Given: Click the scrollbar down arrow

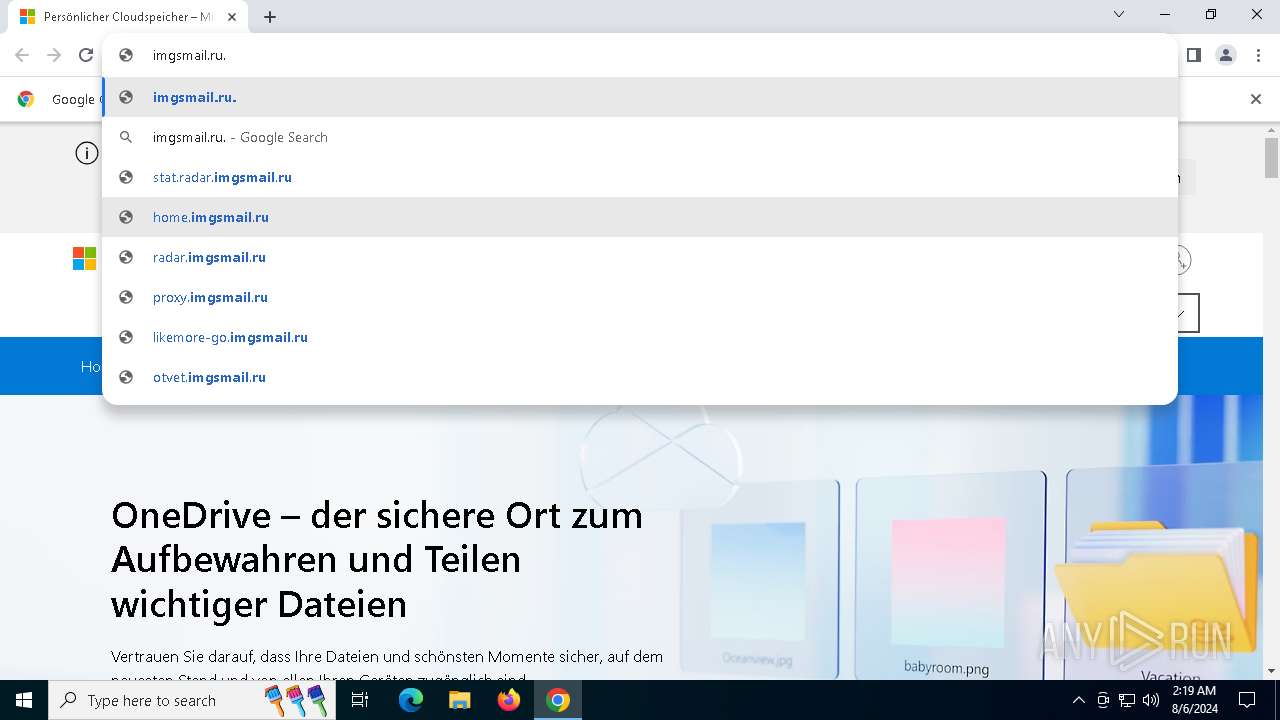Looking at the screenshot, I should pyautogui.click(x=1271, y=671).
